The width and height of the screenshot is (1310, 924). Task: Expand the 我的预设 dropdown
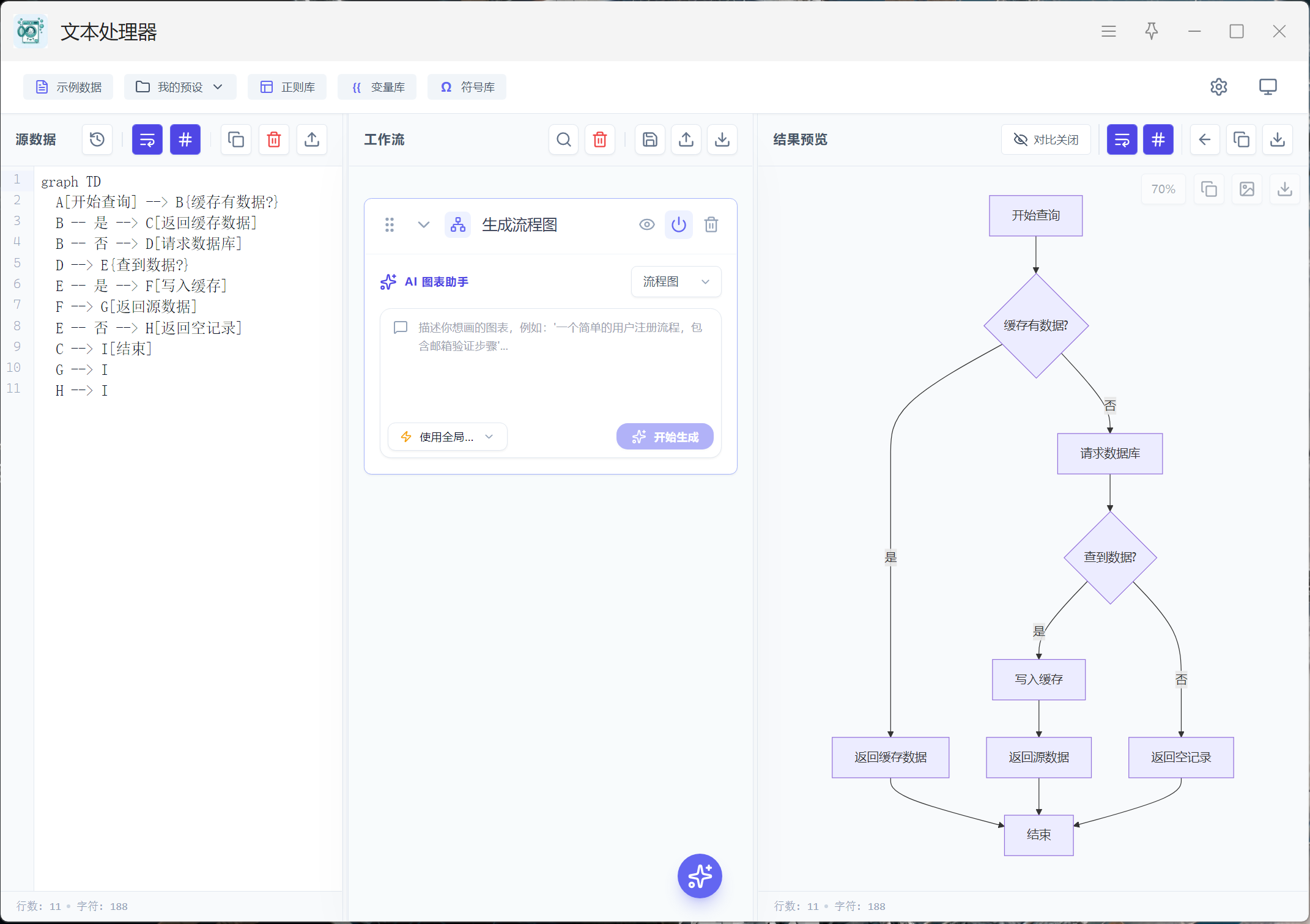[x=180, y=87]
